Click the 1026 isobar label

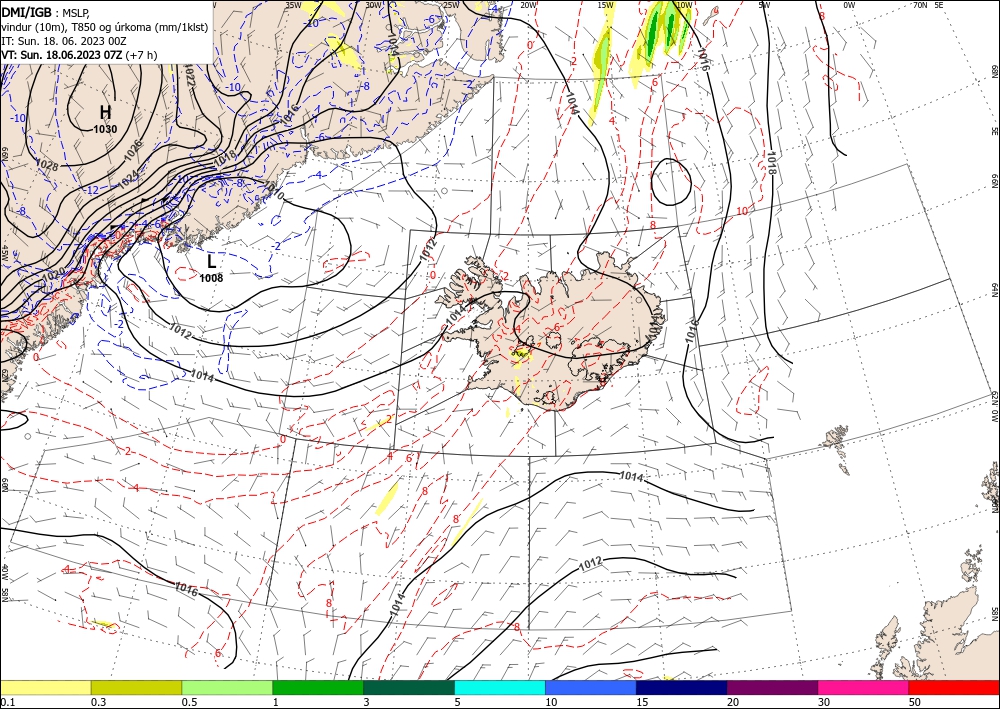pyautogui.click(x=132, y=151)
